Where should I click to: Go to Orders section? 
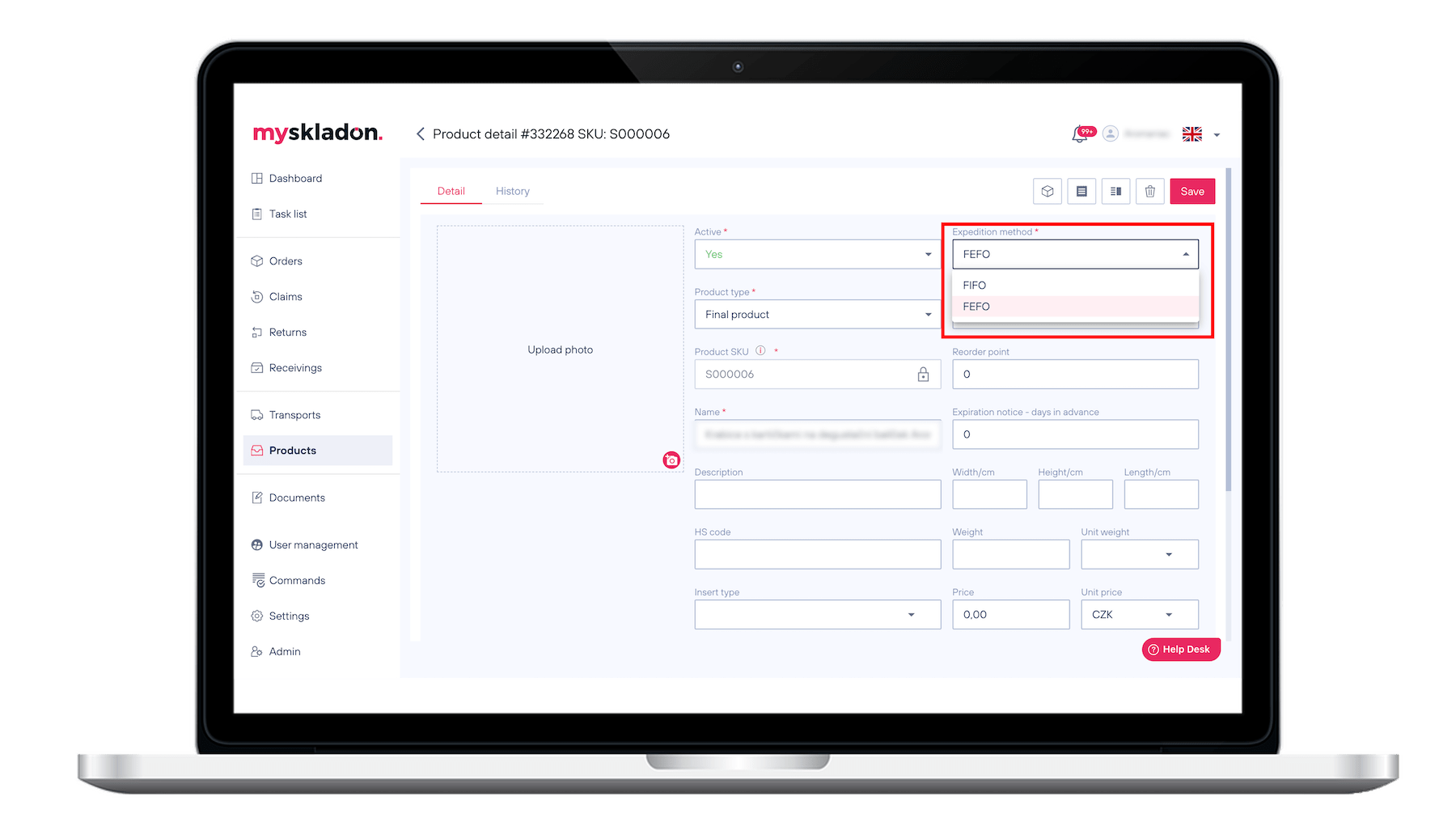click(285, 260)
